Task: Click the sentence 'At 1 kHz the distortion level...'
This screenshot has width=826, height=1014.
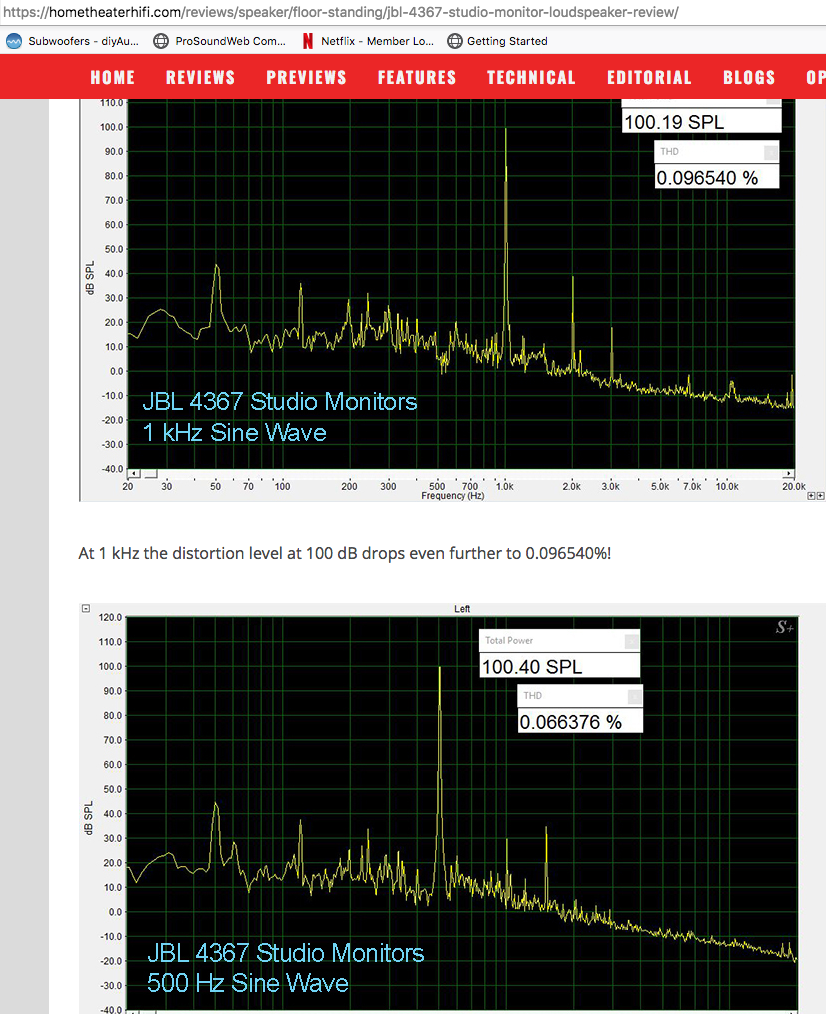Action: (x=345, y=554)
